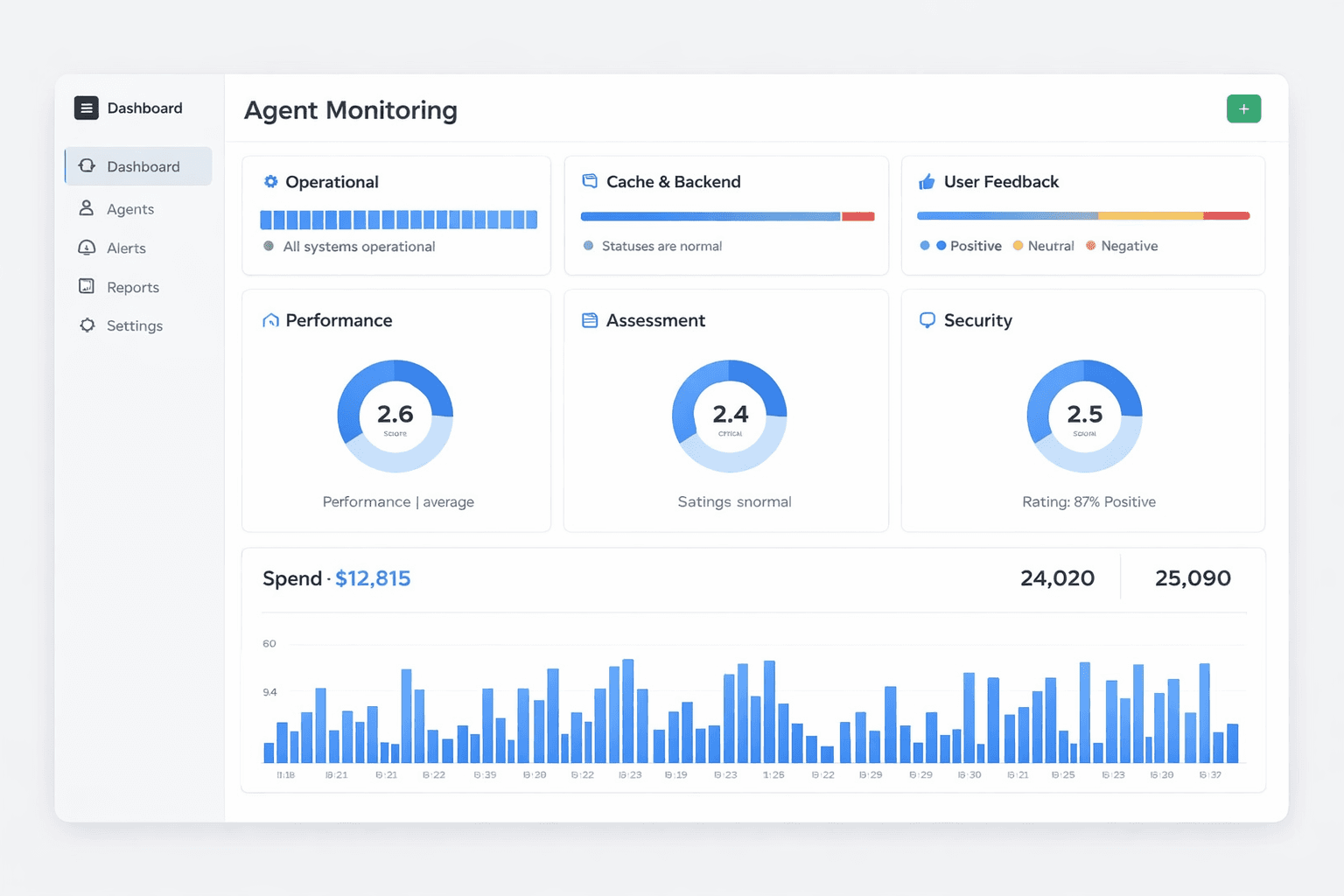Select the Agents icon in the sidebar

click(x=87, y=208)
